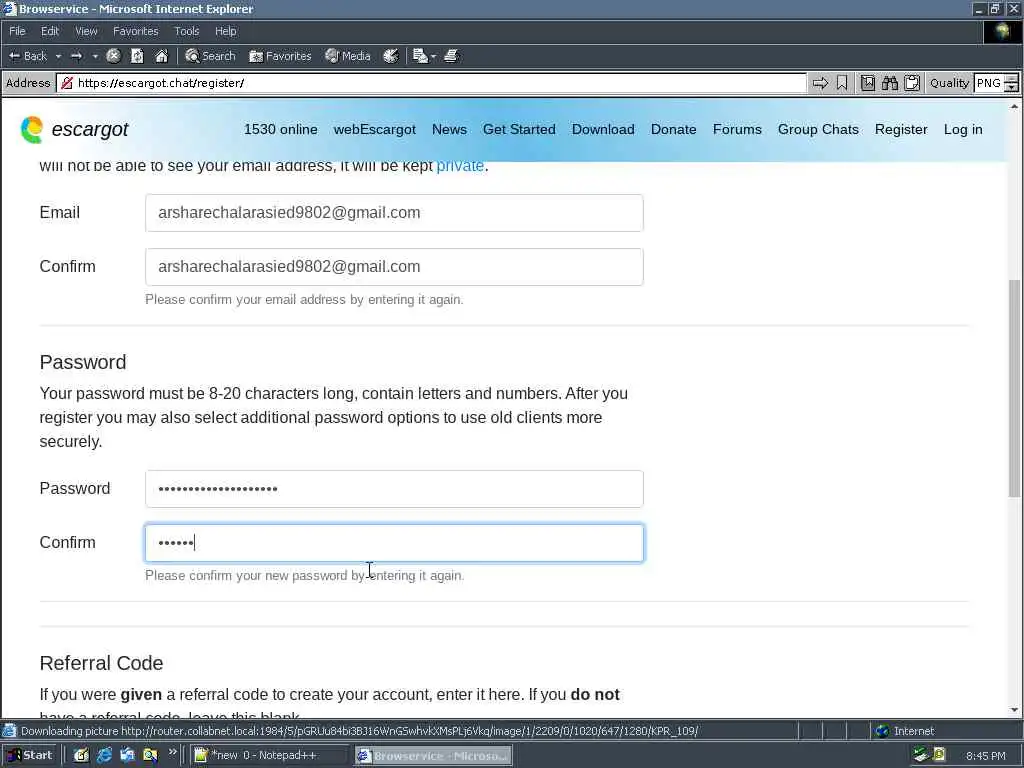Click the clipboard icon near Quality
The image size is (1024, 768).
[x=912, y=83]
